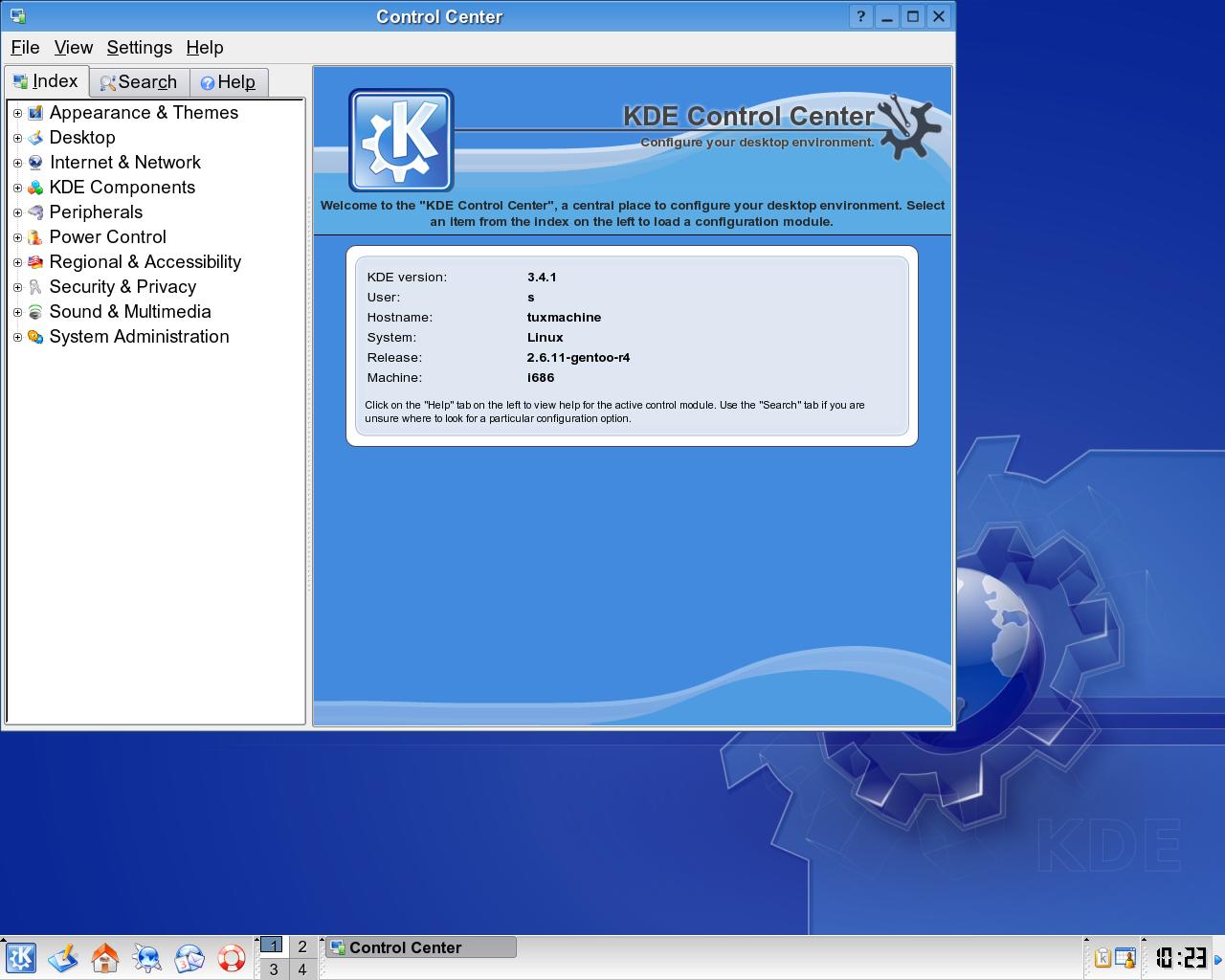The width and height of the screenshot is (1225, 980).
Task: Click the hostname value tuxmachine
Action: point(564,317)
